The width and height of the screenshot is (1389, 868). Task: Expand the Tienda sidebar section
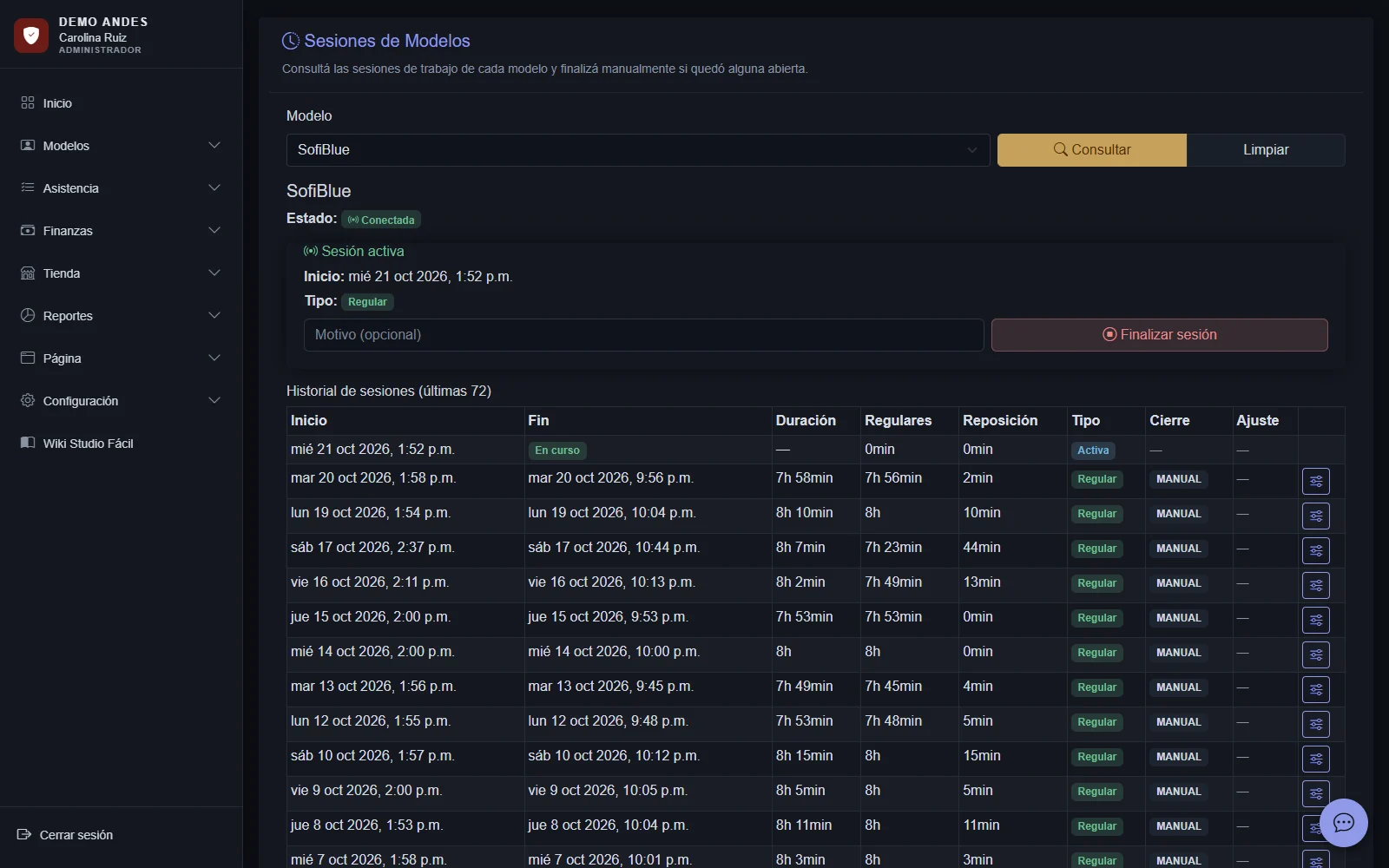[121, 273]
